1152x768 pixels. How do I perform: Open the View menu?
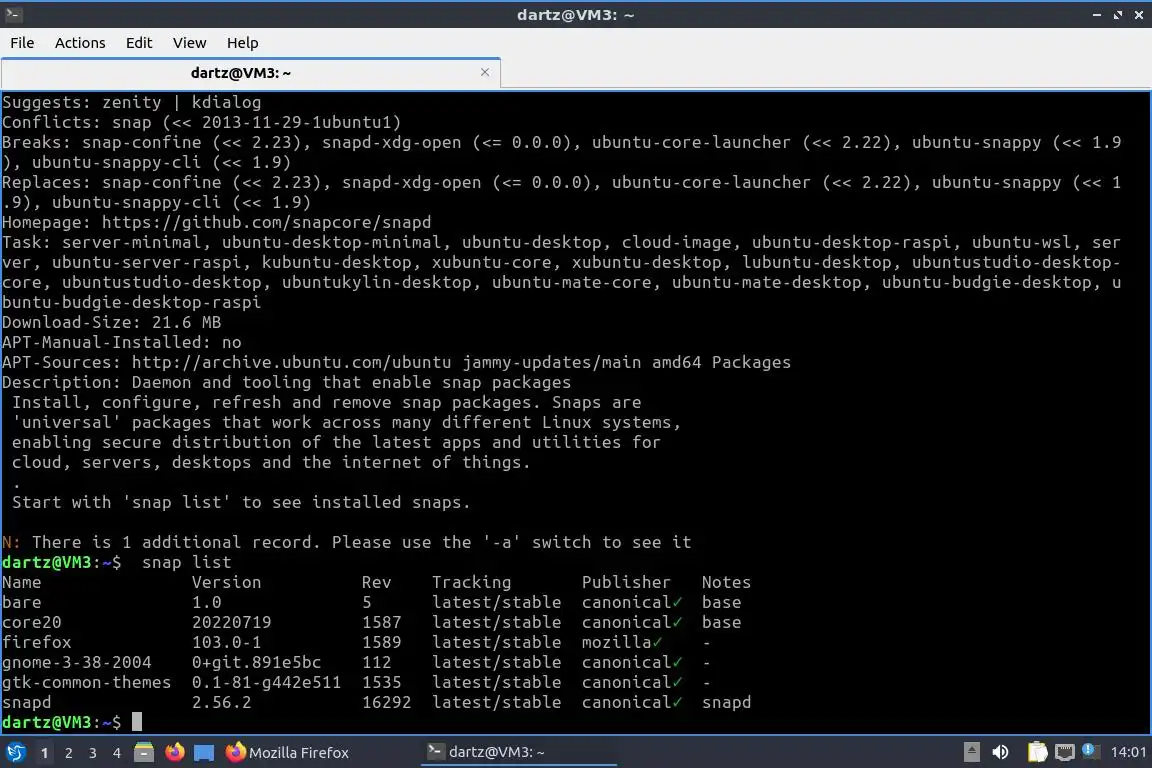tap(190, 43)
